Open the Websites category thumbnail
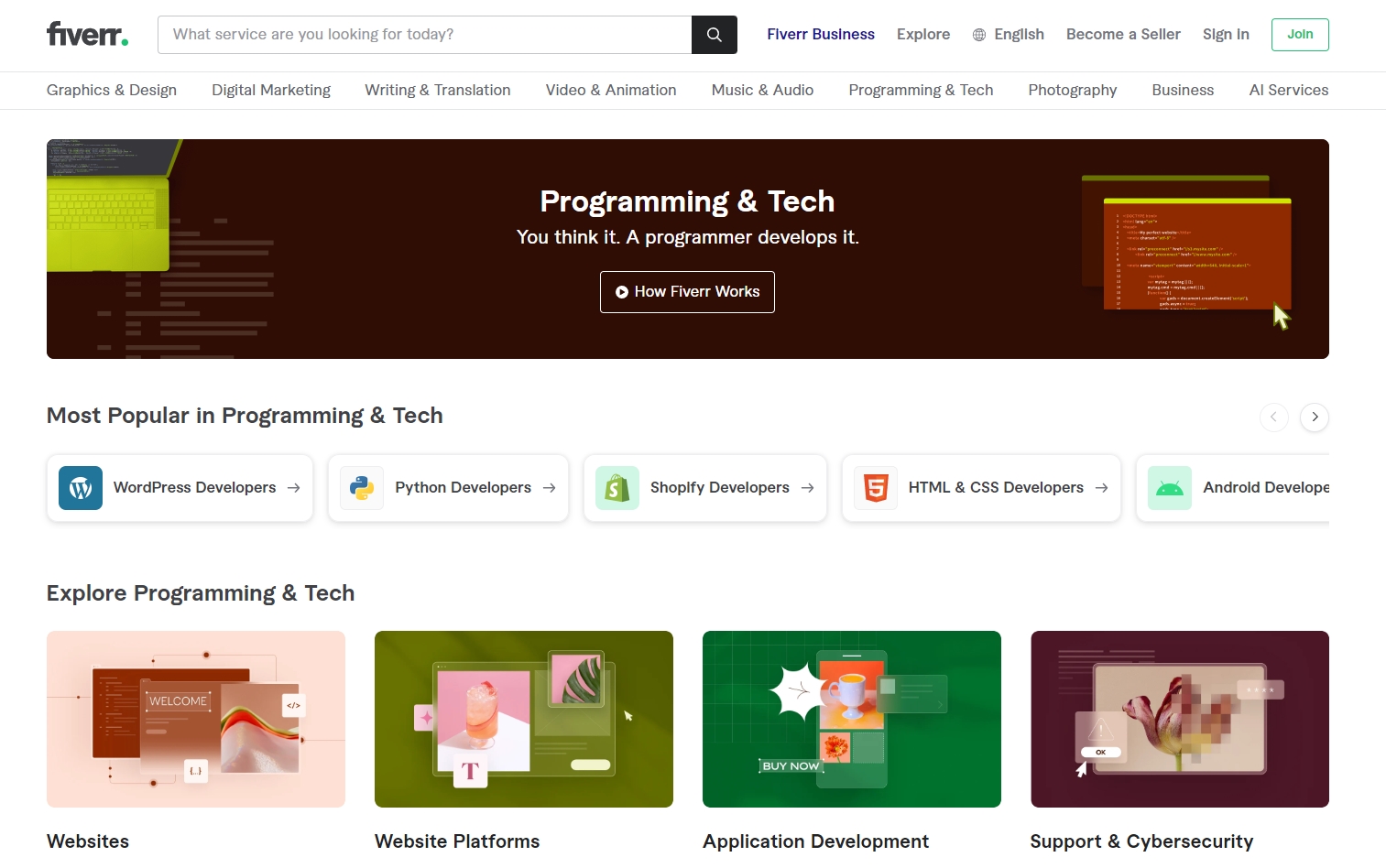 (x=196, y=719)
